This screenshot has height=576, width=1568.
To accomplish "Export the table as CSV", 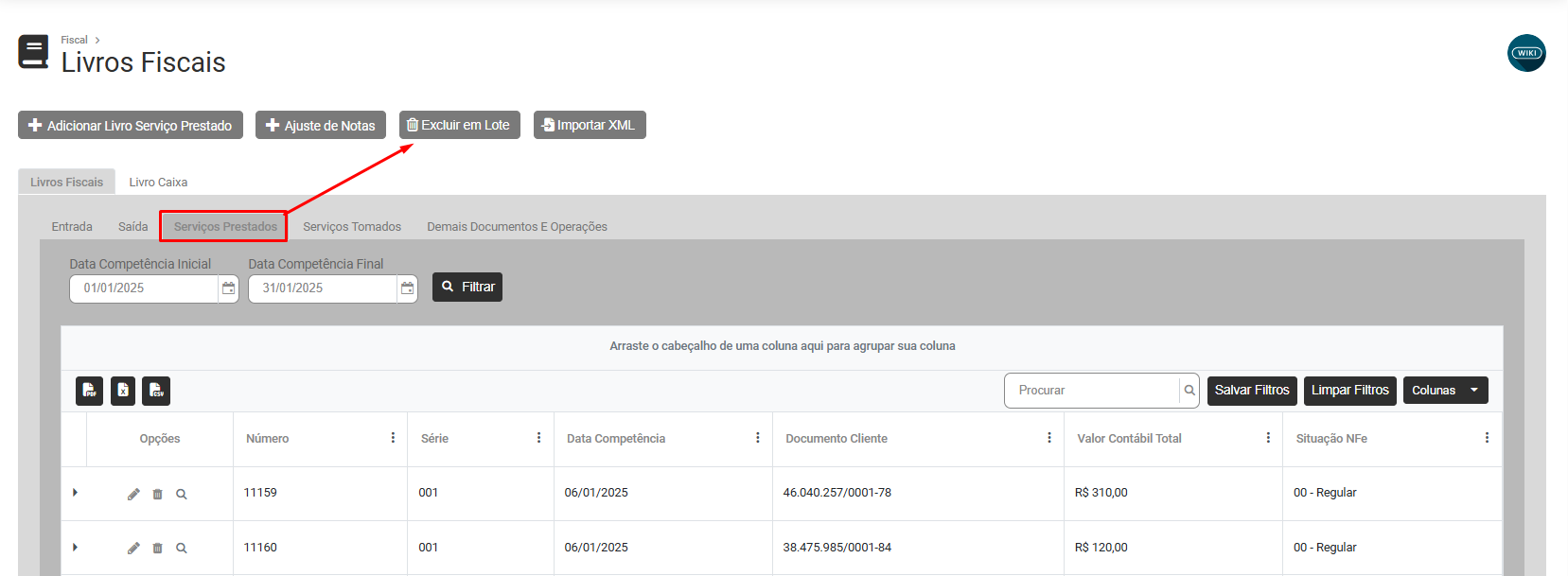I will (156, 391).
